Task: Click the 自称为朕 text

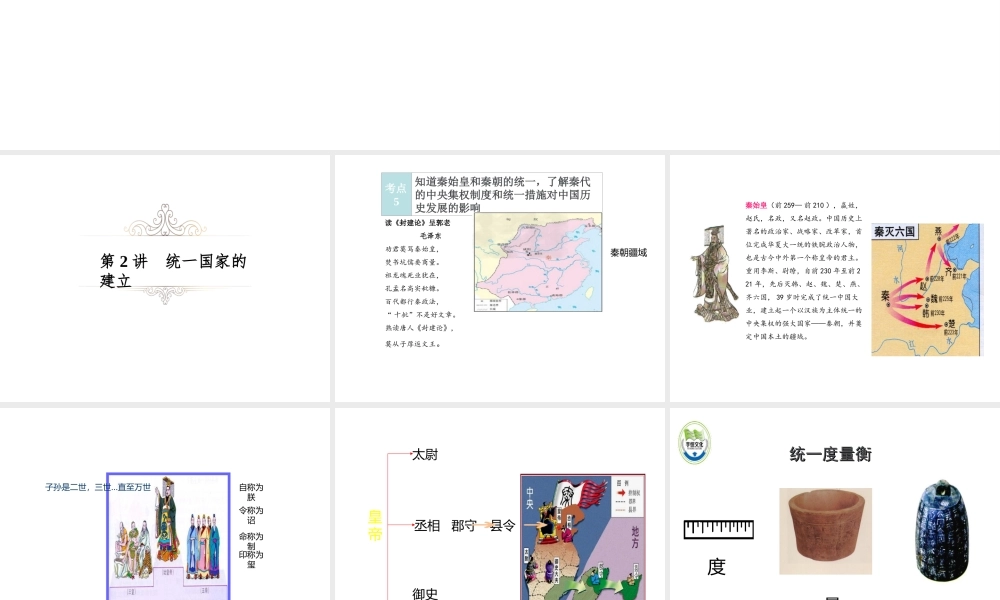Action: [251, 492]
